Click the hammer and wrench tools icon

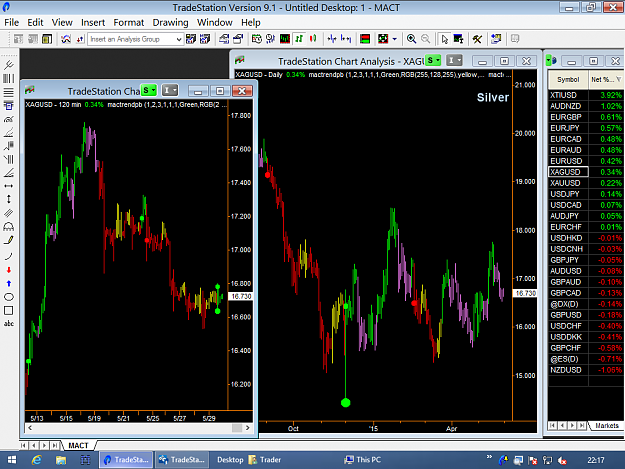[477, 39]
